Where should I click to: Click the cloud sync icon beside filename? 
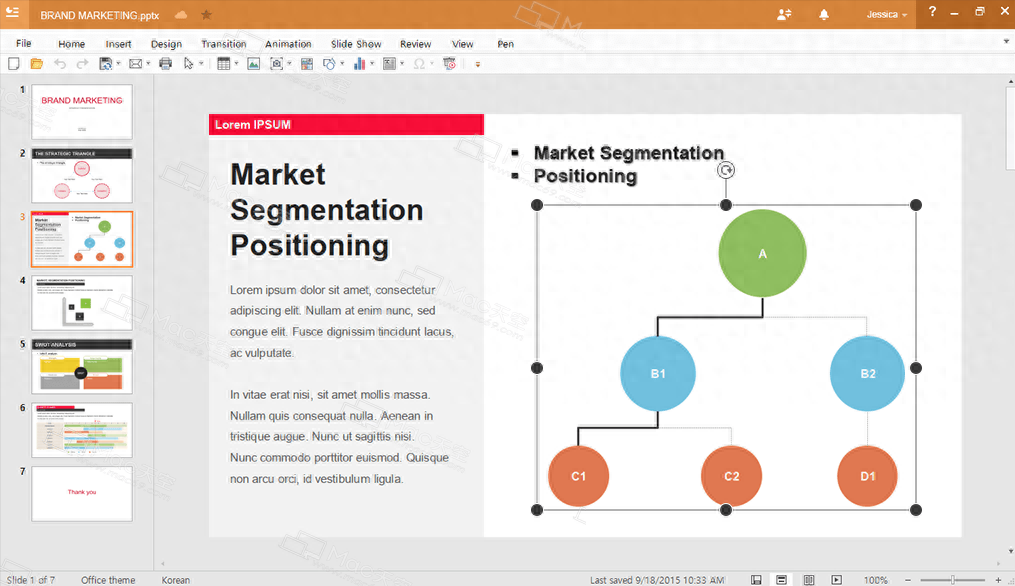click(181, 15)
